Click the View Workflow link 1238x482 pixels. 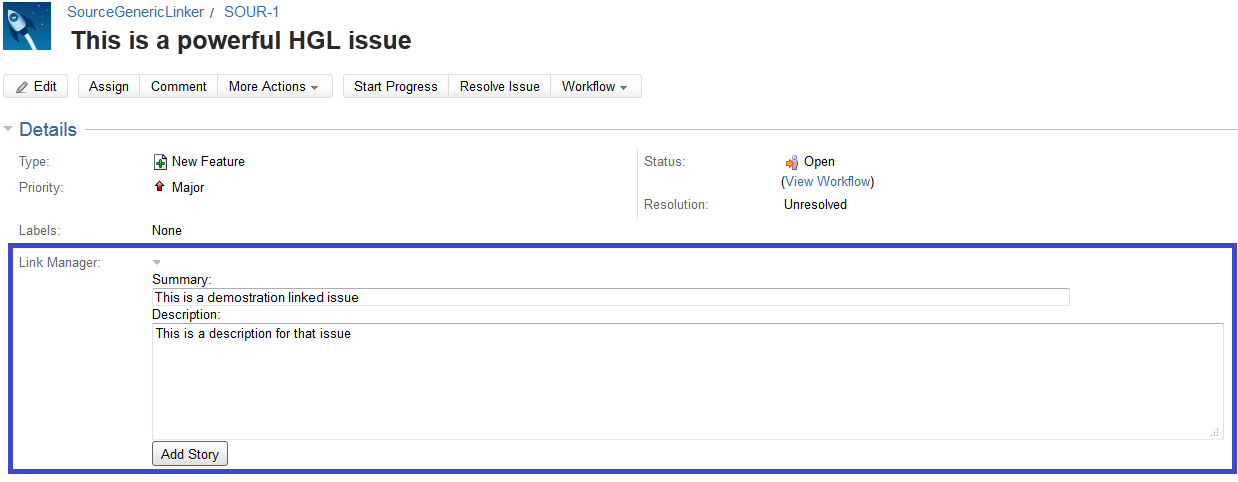(x=827, y=182)
